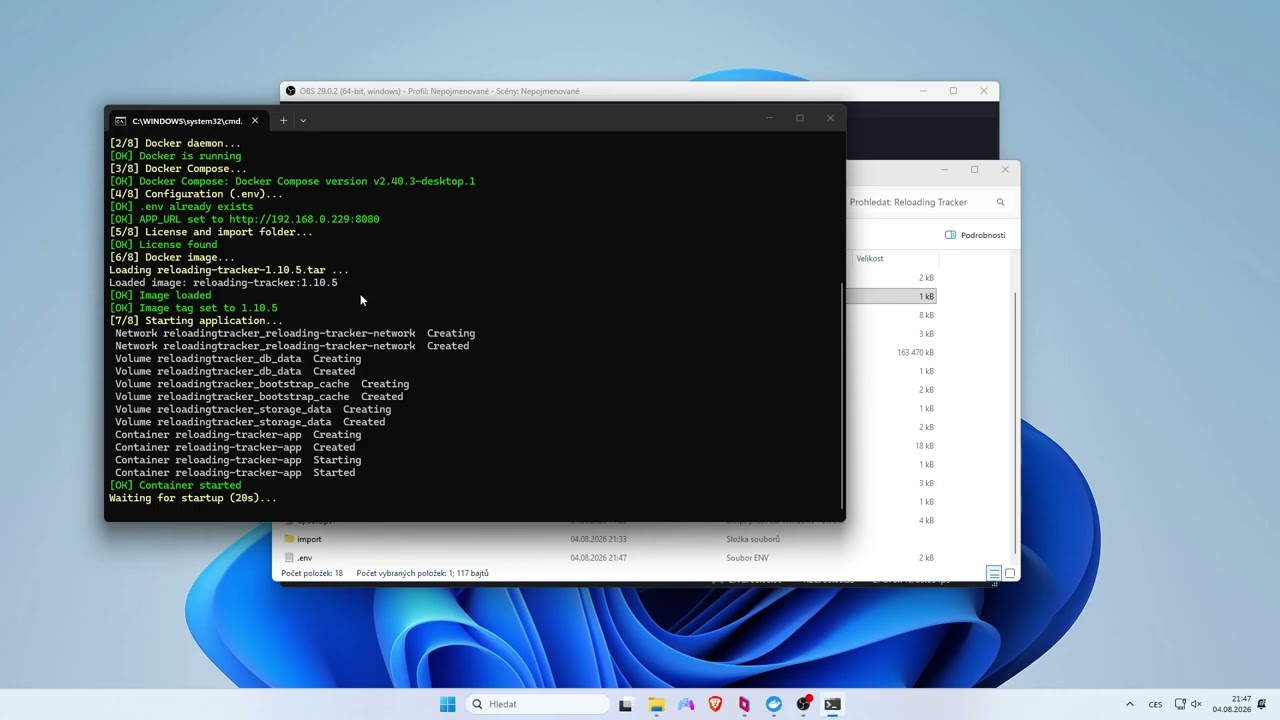This screenshot has height=720, width=1280.
Task: Click the 'Waiting for startup (20s)...' line
Action: [x=193, y=498]
